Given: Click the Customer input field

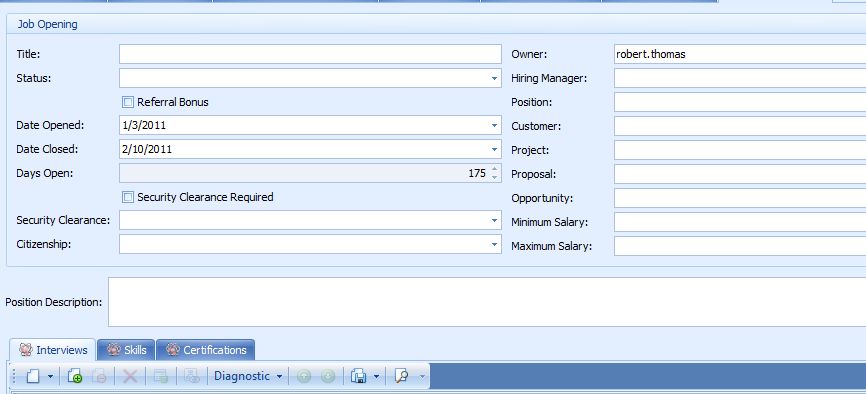Looking at the screenshot, I should (x=740, y=126).
